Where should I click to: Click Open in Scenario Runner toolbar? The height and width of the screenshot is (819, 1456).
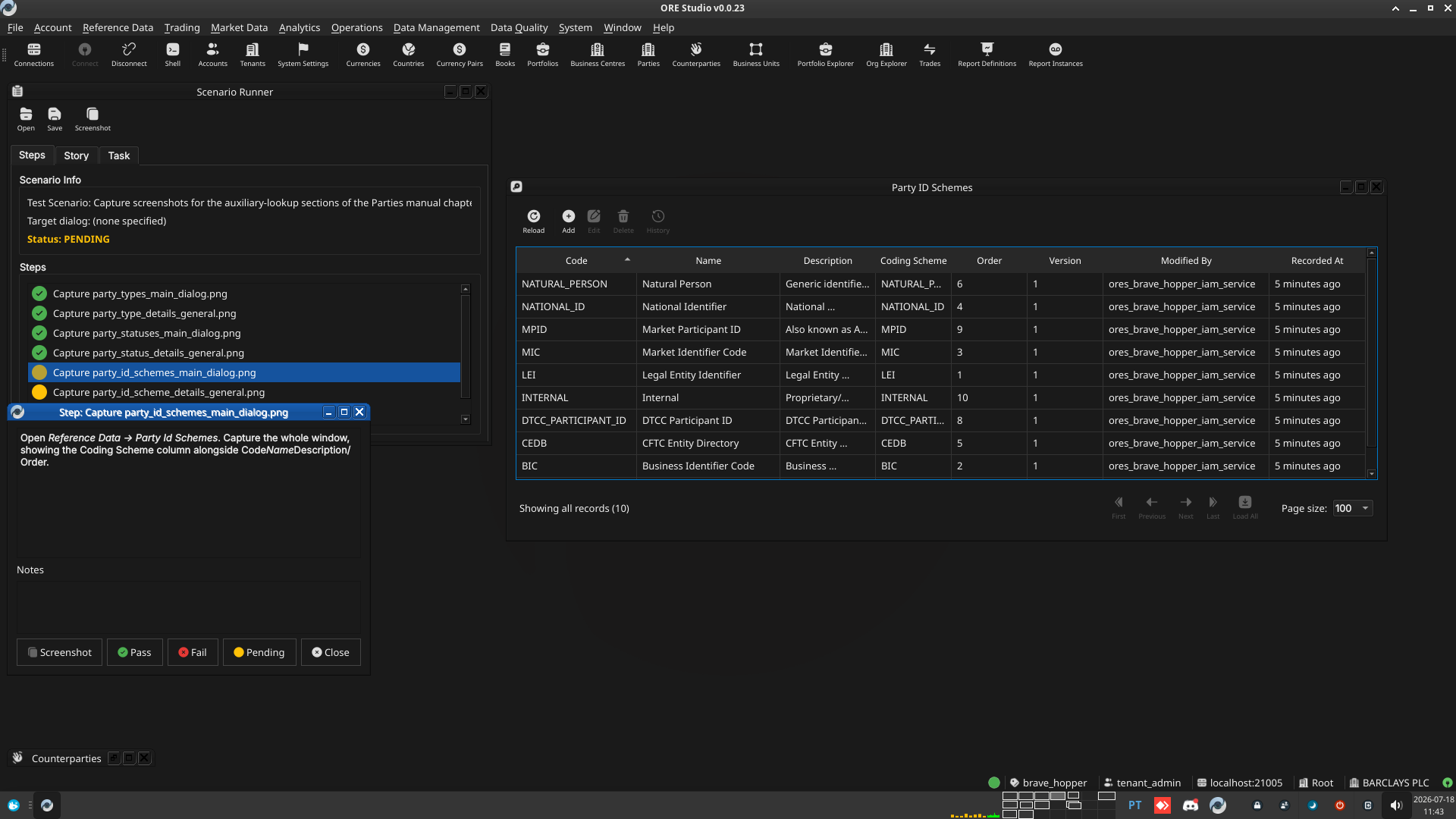[x=26, y=119]
